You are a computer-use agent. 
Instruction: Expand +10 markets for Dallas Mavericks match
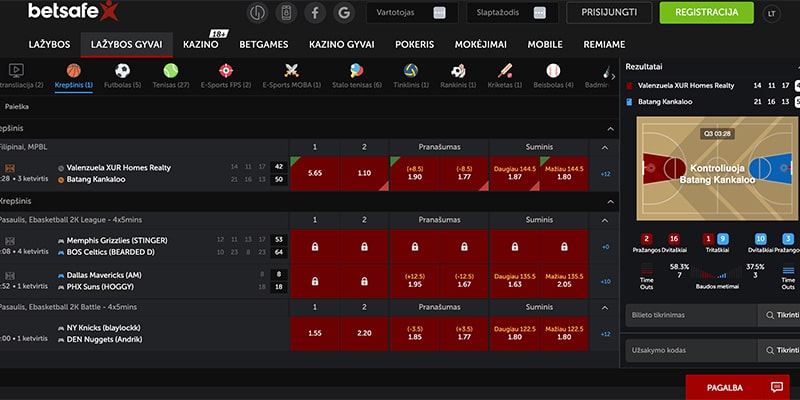click(x=606, y=282)
